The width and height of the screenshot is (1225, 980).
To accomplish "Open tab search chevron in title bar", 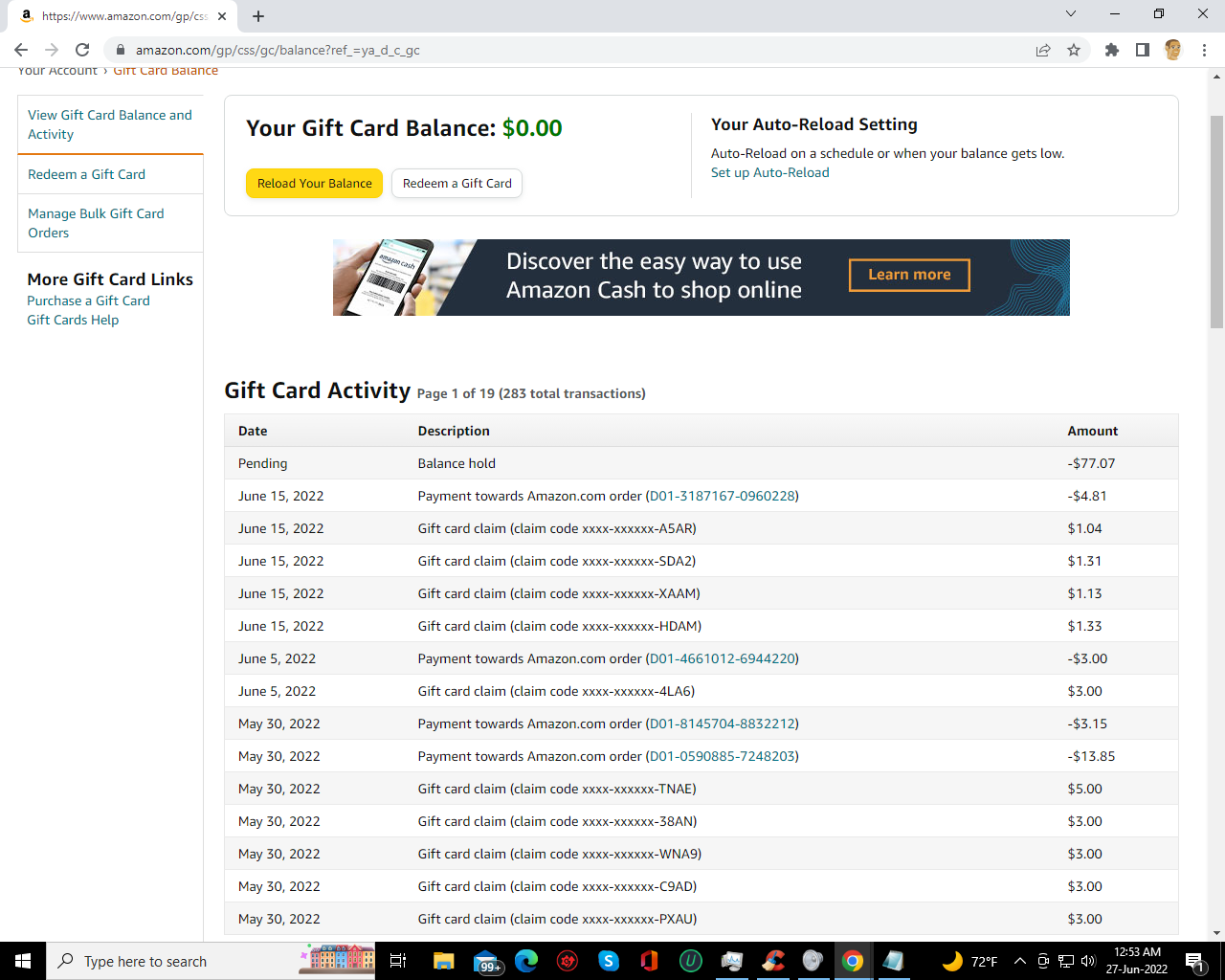I will tap(1071, 13).
